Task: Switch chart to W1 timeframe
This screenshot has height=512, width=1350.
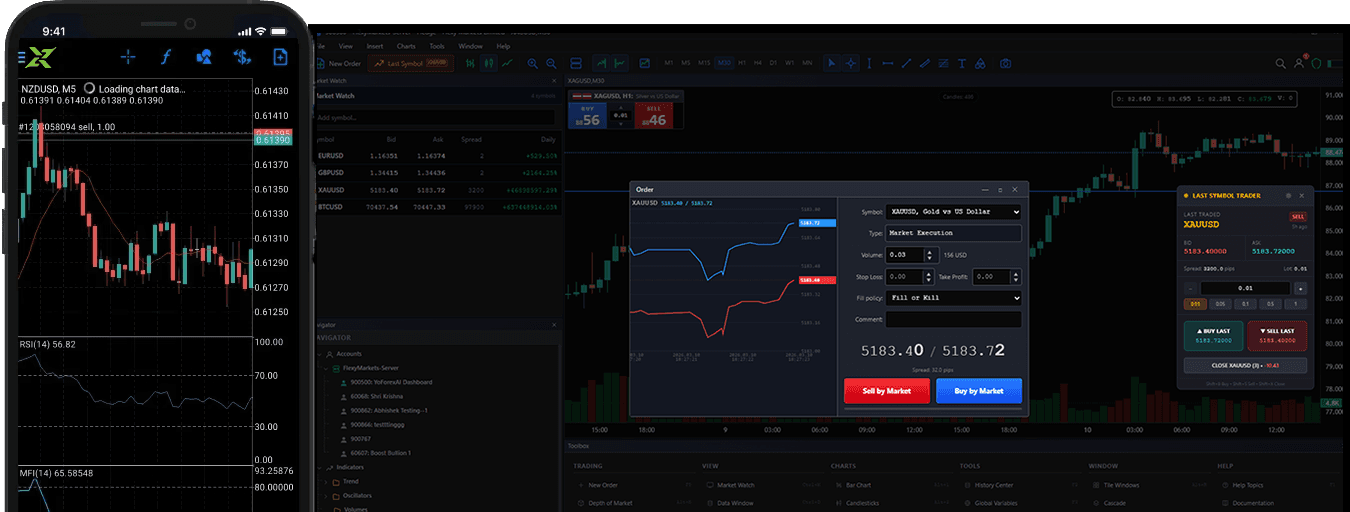Action: 789,63
